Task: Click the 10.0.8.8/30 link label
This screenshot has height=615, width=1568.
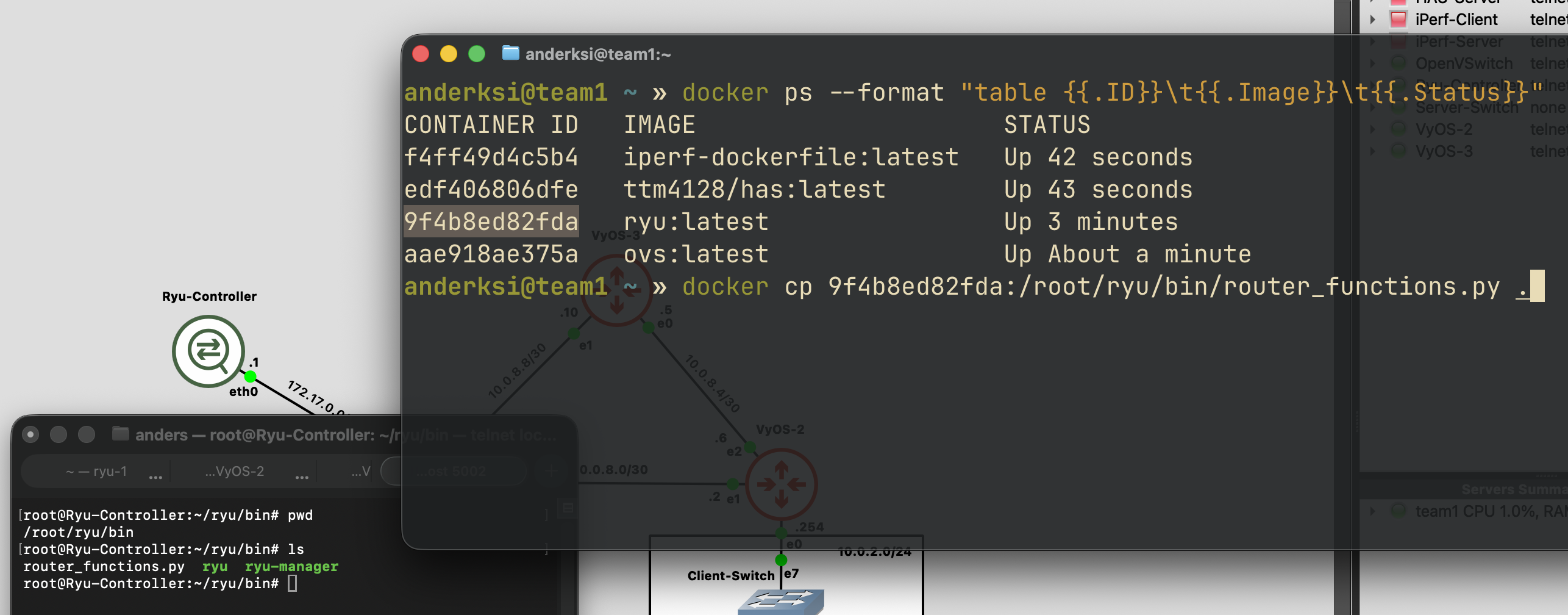Action: point(517,370)
